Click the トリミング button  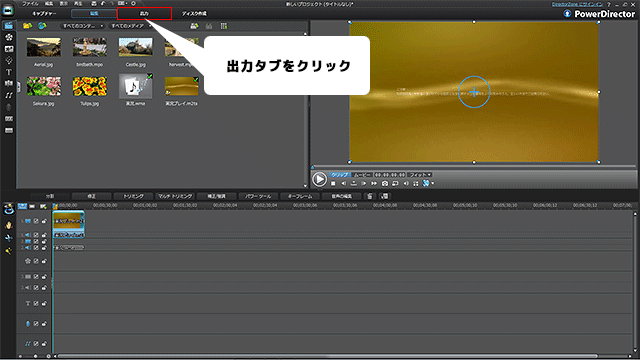[133, 196]
